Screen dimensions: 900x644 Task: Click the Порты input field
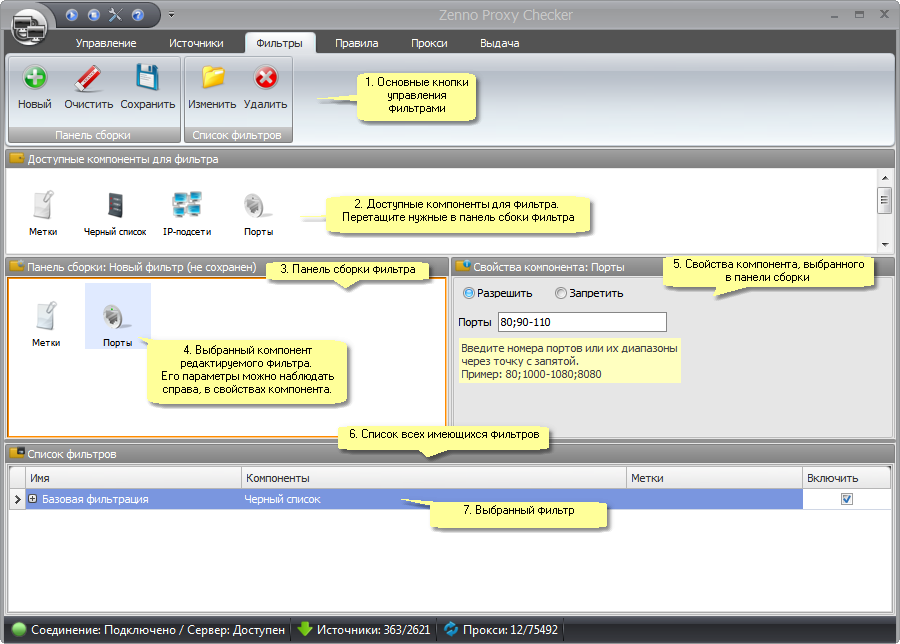[581, 322]
